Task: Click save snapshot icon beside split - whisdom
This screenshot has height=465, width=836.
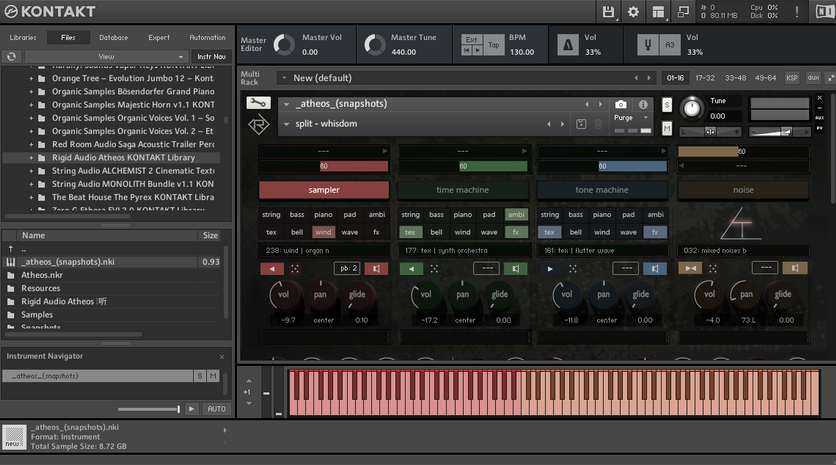Action: tap(581, 124)
